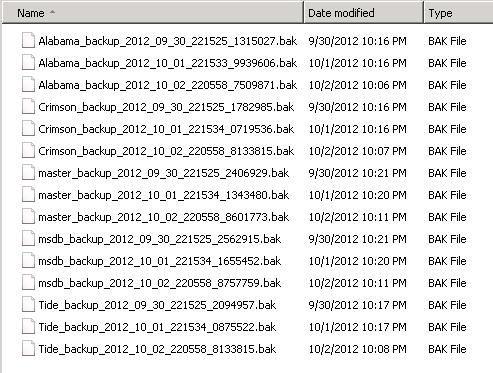Select Crimson_backup_2012_09_30_221525_1782985.bak file name
Viewport: 493px width, 373px height.
point(166,107)
